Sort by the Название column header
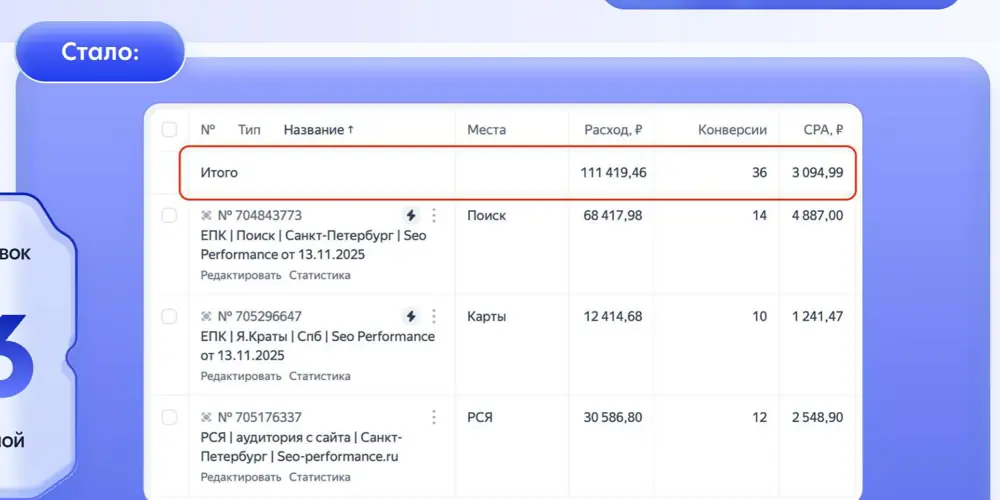This screenshot has height=500, width=1000. click(x=318, y=130)
